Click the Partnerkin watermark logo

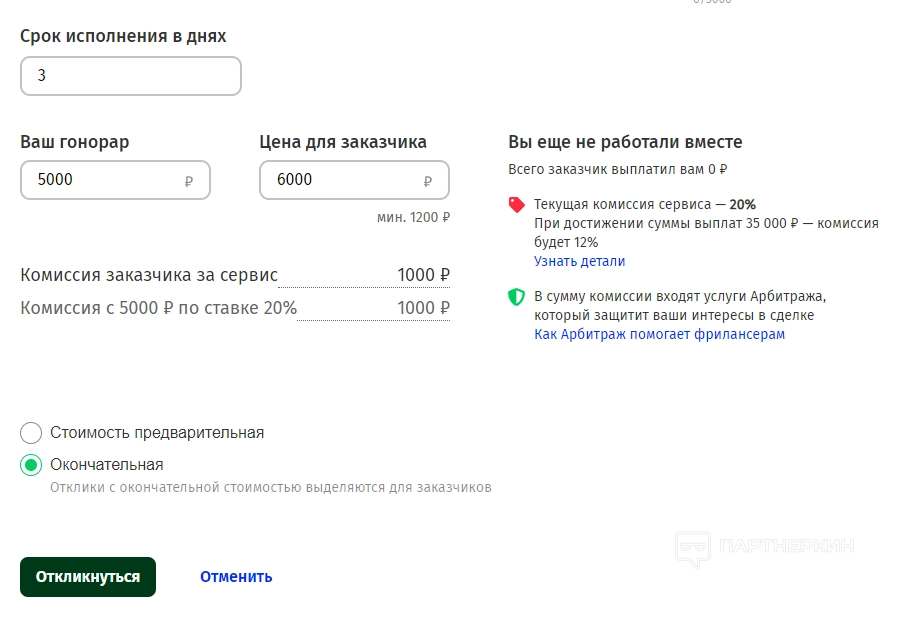click(764, 546)
